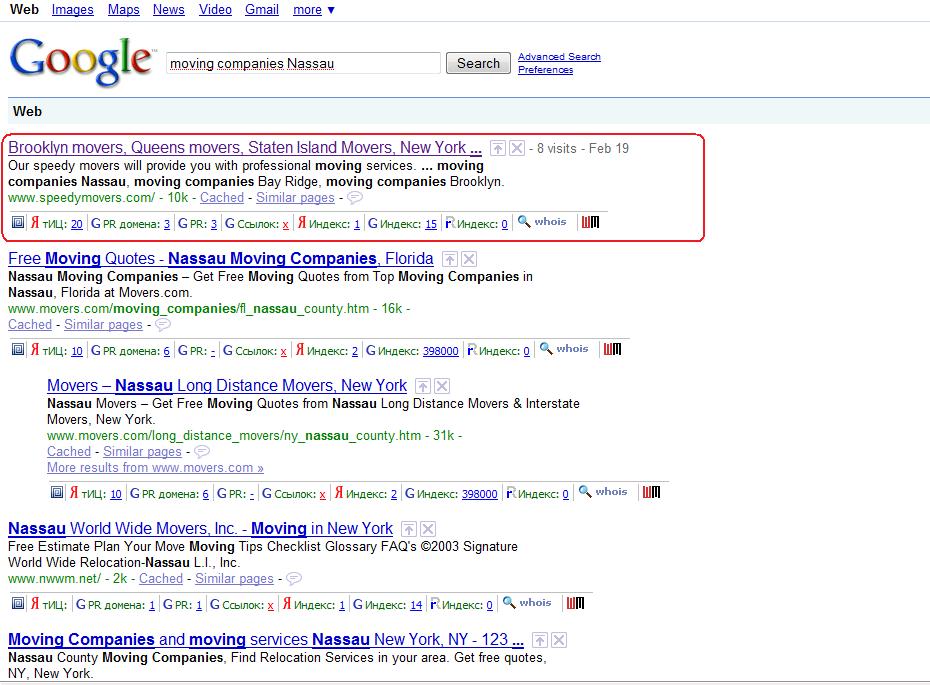Image resolution: width=930 pixels, height=685 pixels.
Task: Remove the Brooklyn movers result with X icon
Action: [x=517, y=148]
